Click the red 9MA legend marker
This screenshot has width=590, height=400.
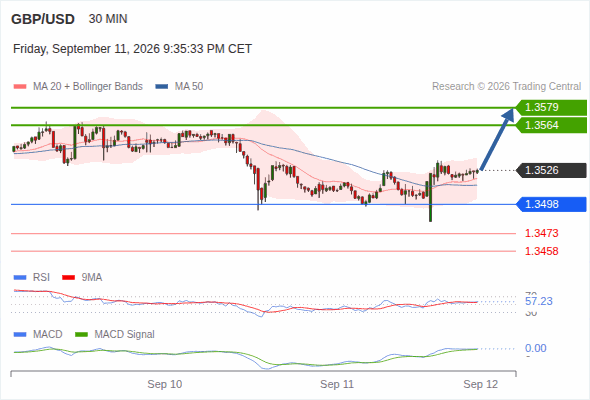(68, 278)
